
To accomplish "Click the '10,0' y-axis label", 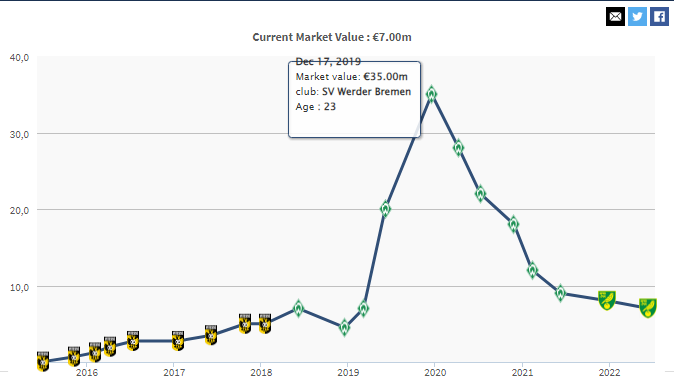I will click(x=19, y=288).
